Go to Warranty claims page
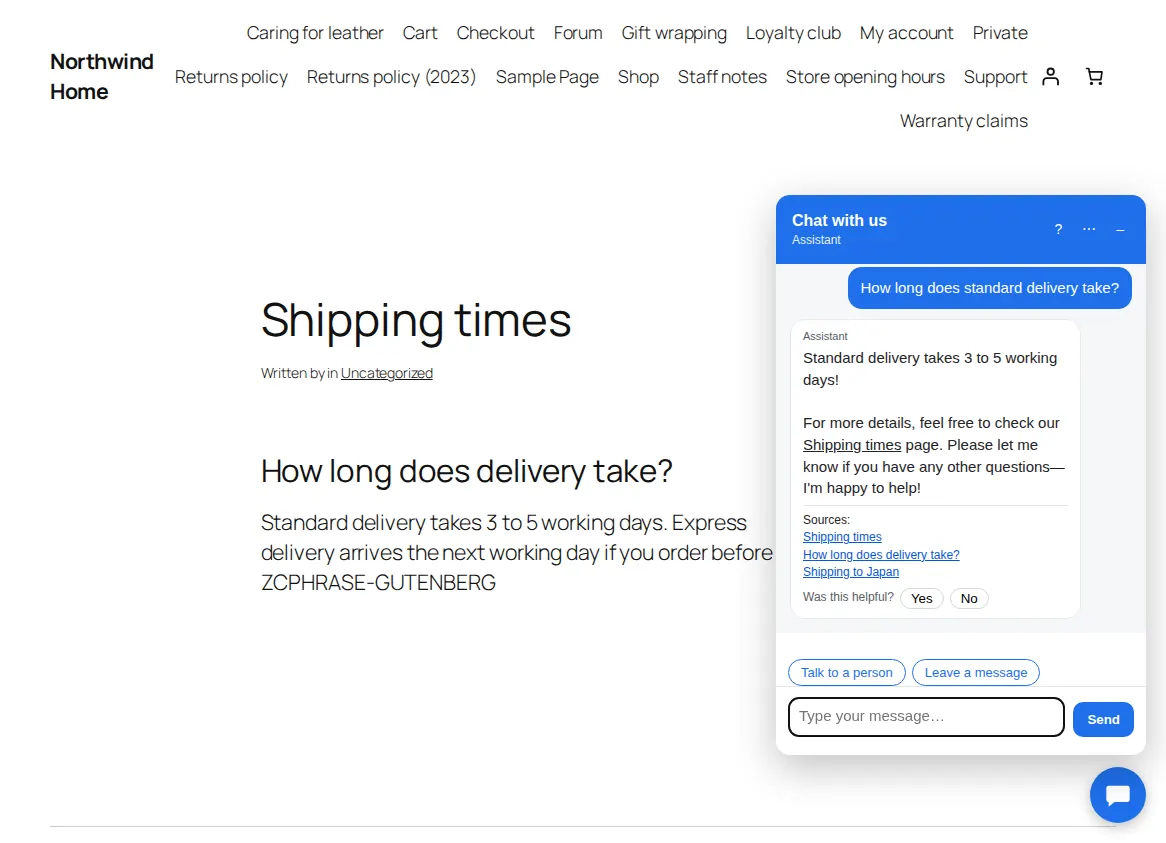 point(964,120)
